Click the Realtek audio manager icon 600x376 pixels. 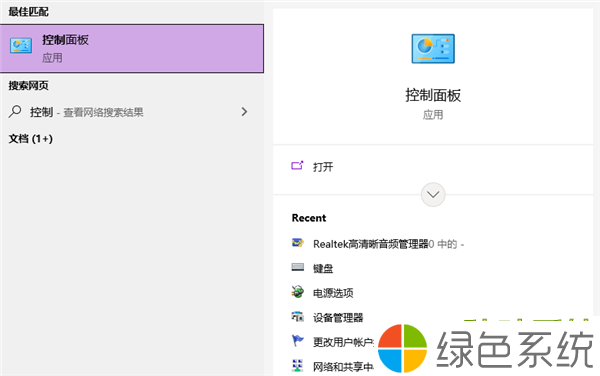point(298,243)
